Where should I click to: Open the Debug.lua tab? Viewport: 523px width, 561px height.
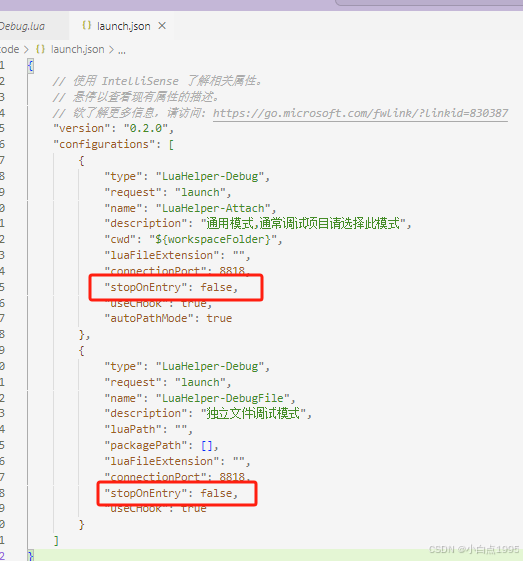pos(22,26)
